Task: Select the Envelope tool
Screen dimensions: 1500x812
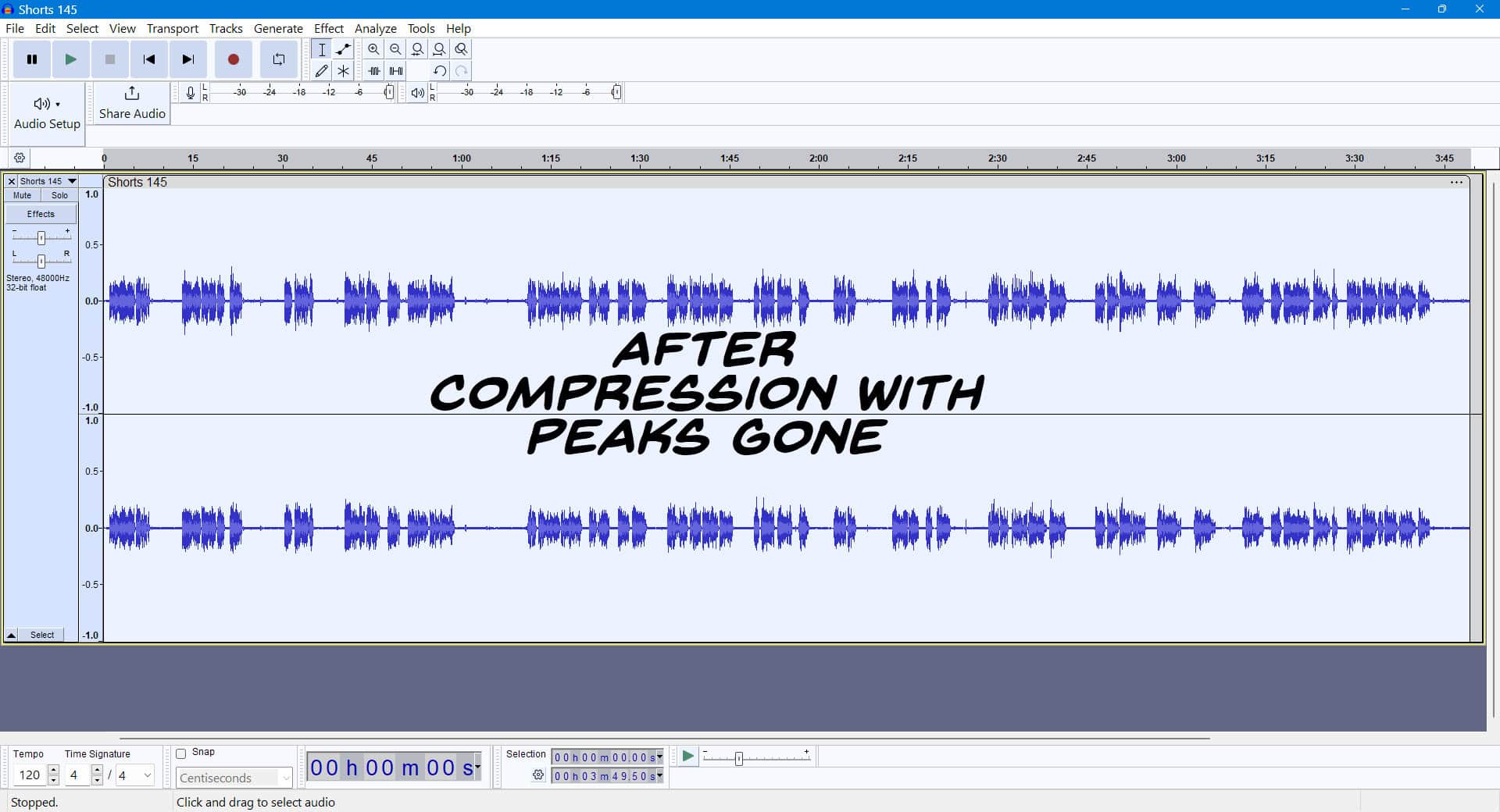Action: [343, 48]
